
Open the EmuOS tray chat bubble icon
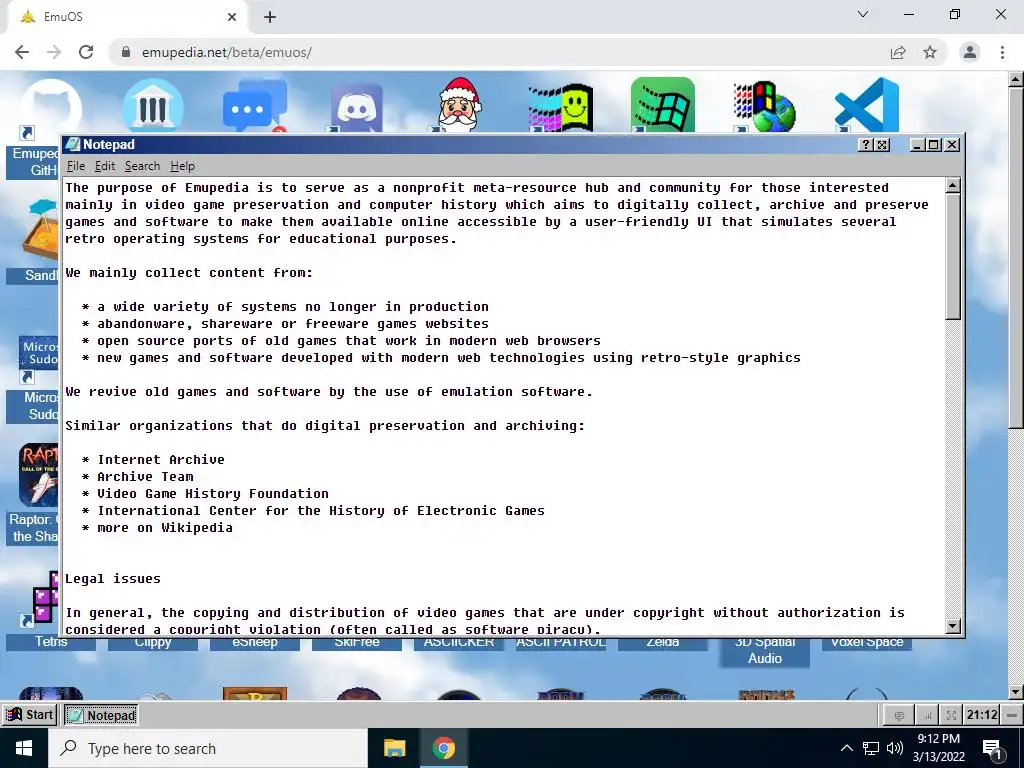click(899, 716)
